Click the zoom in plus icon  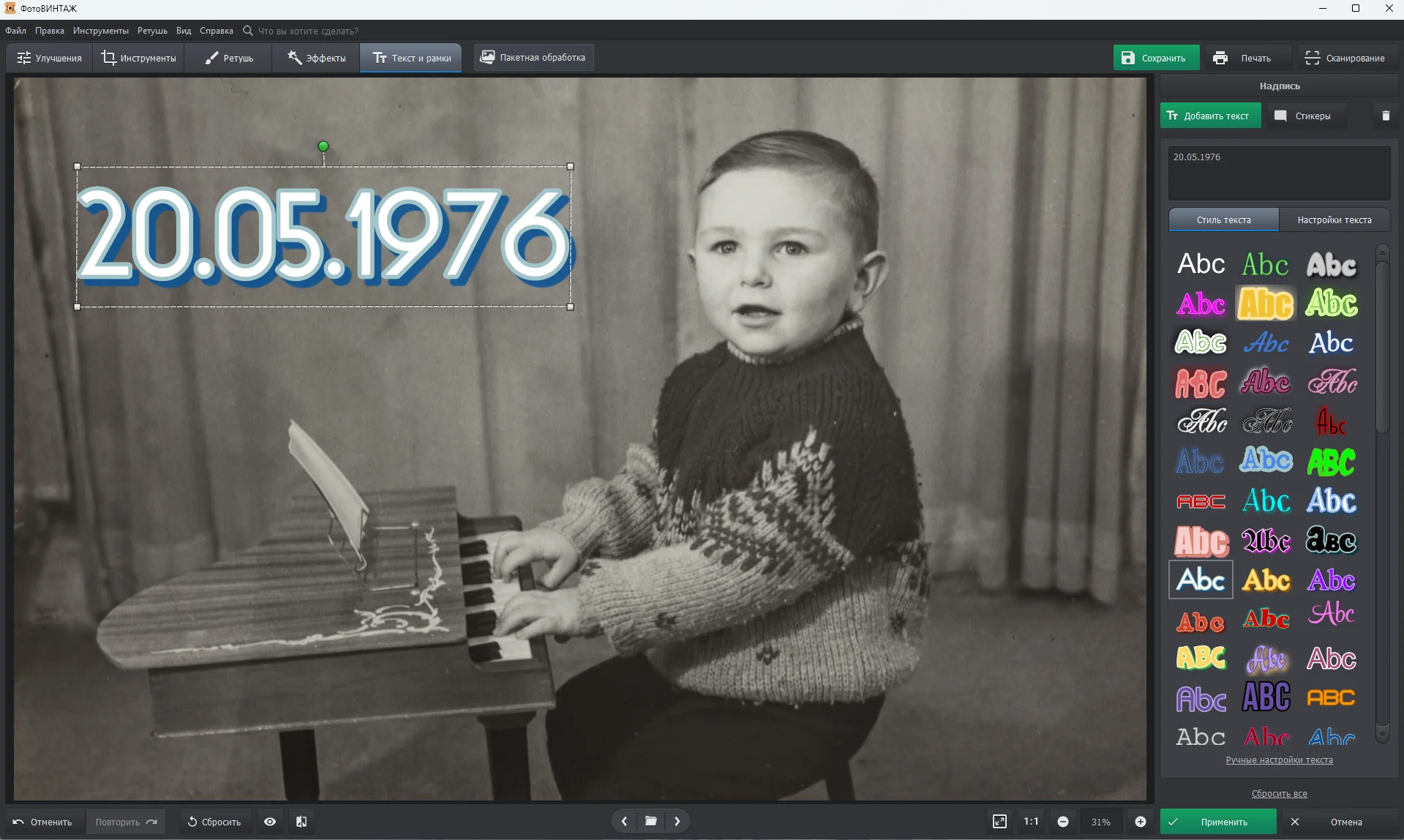coord(1140,822)
